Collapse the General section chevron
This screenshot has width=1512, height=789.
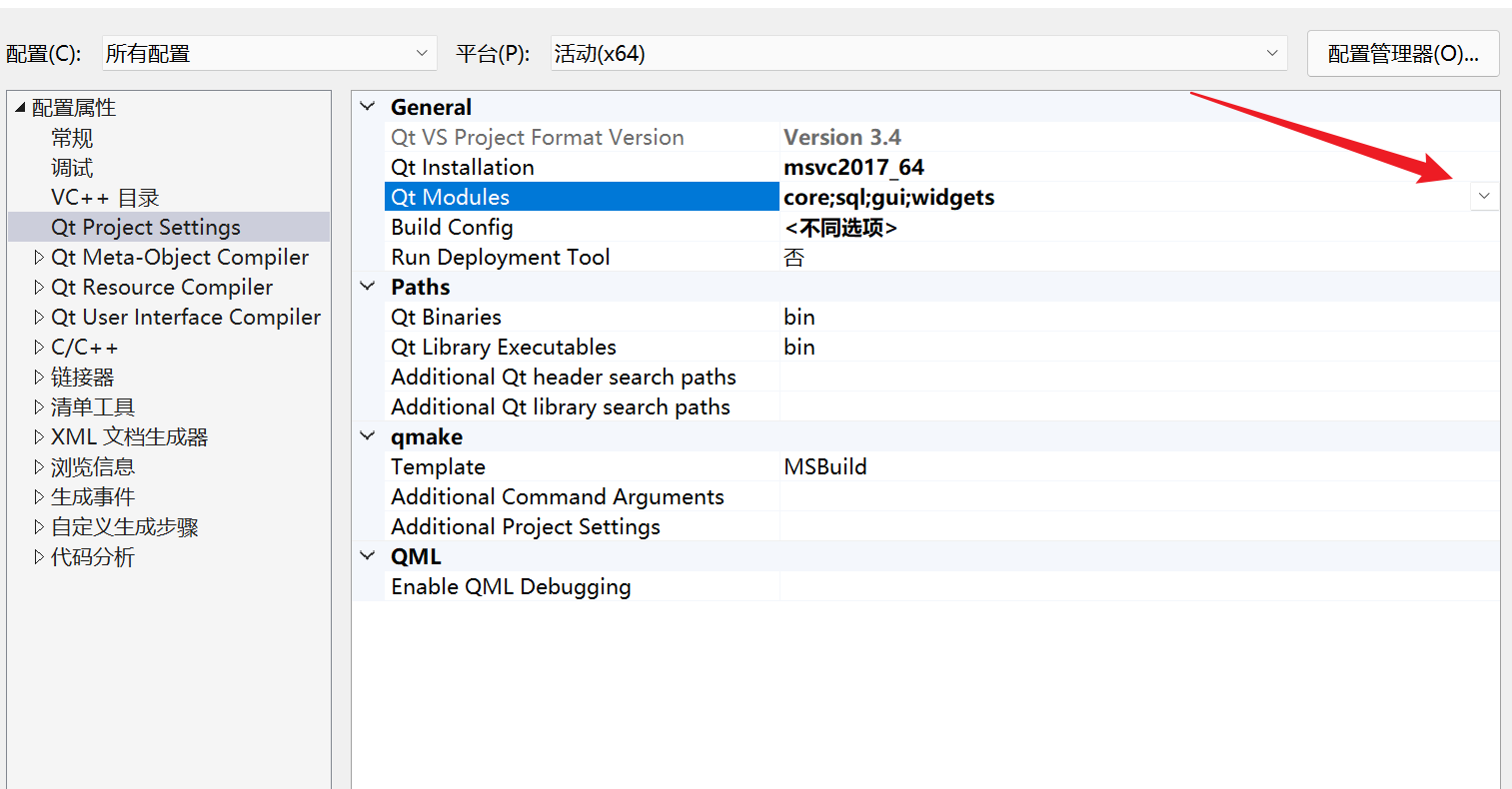[367, 106]
